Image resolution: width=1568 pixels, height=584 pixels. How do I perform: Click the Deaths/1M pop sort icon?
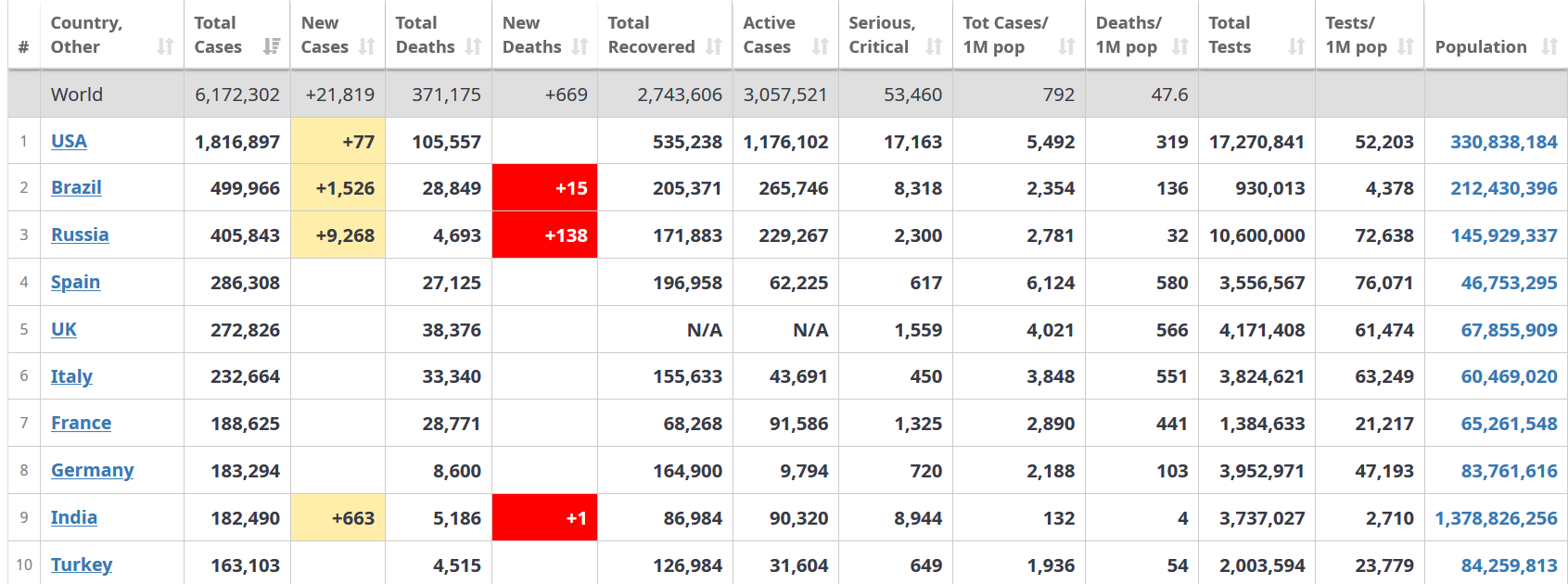[1180, 46]
